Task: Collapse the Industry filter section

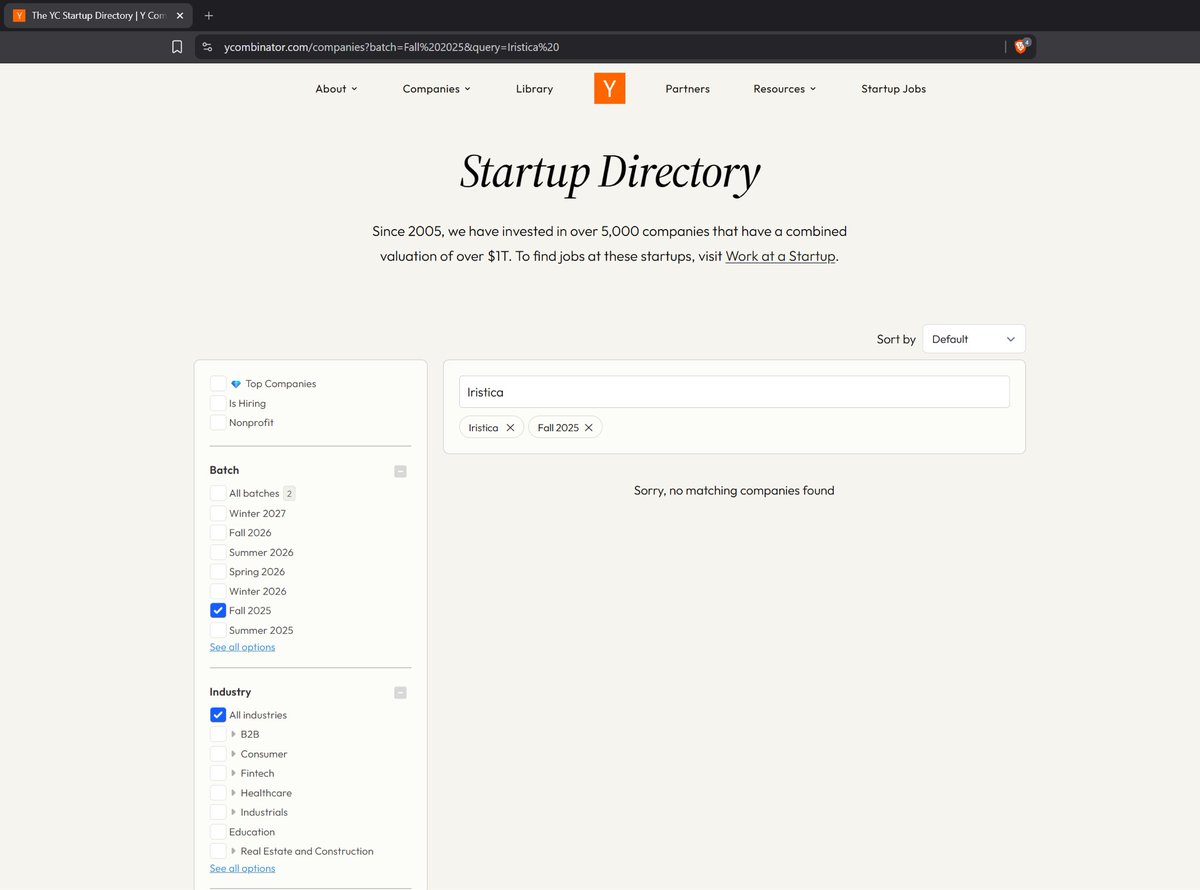Action: 400,692
